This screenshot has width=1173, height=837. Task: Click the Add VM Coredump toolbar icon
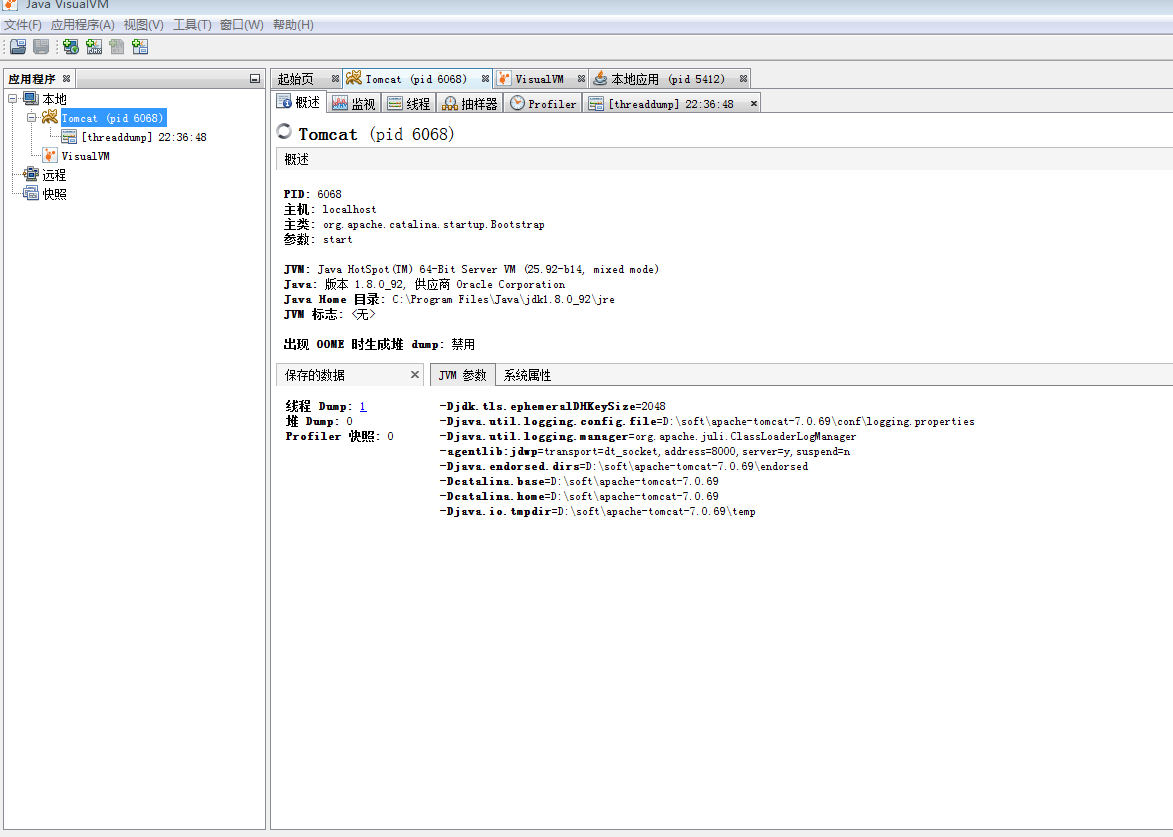click(117, 46)
